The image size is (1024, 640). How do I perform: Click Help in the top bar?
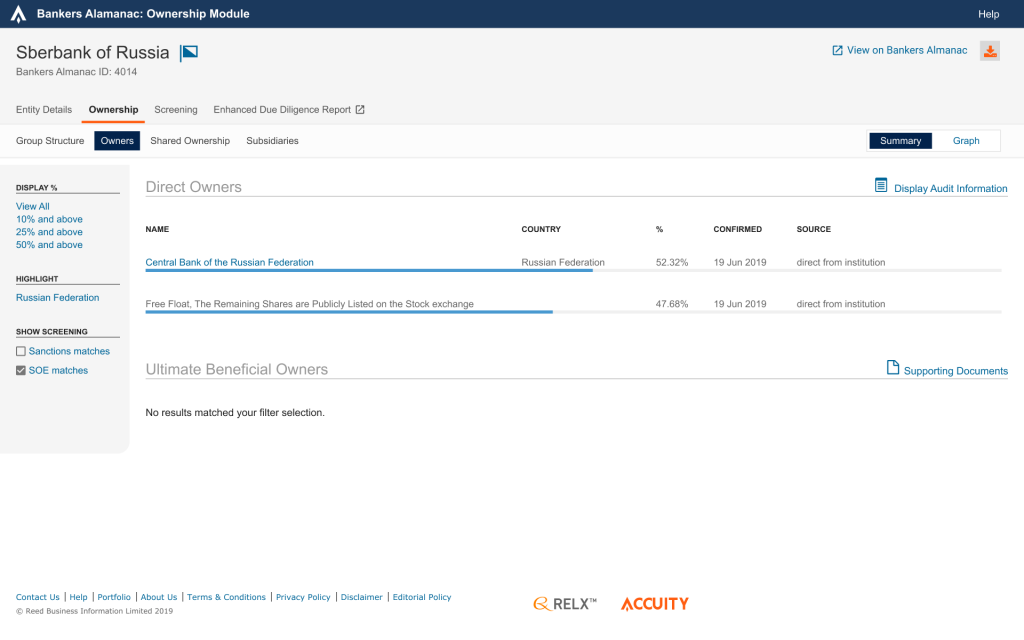pyautogui.click(x=988, y=14)
